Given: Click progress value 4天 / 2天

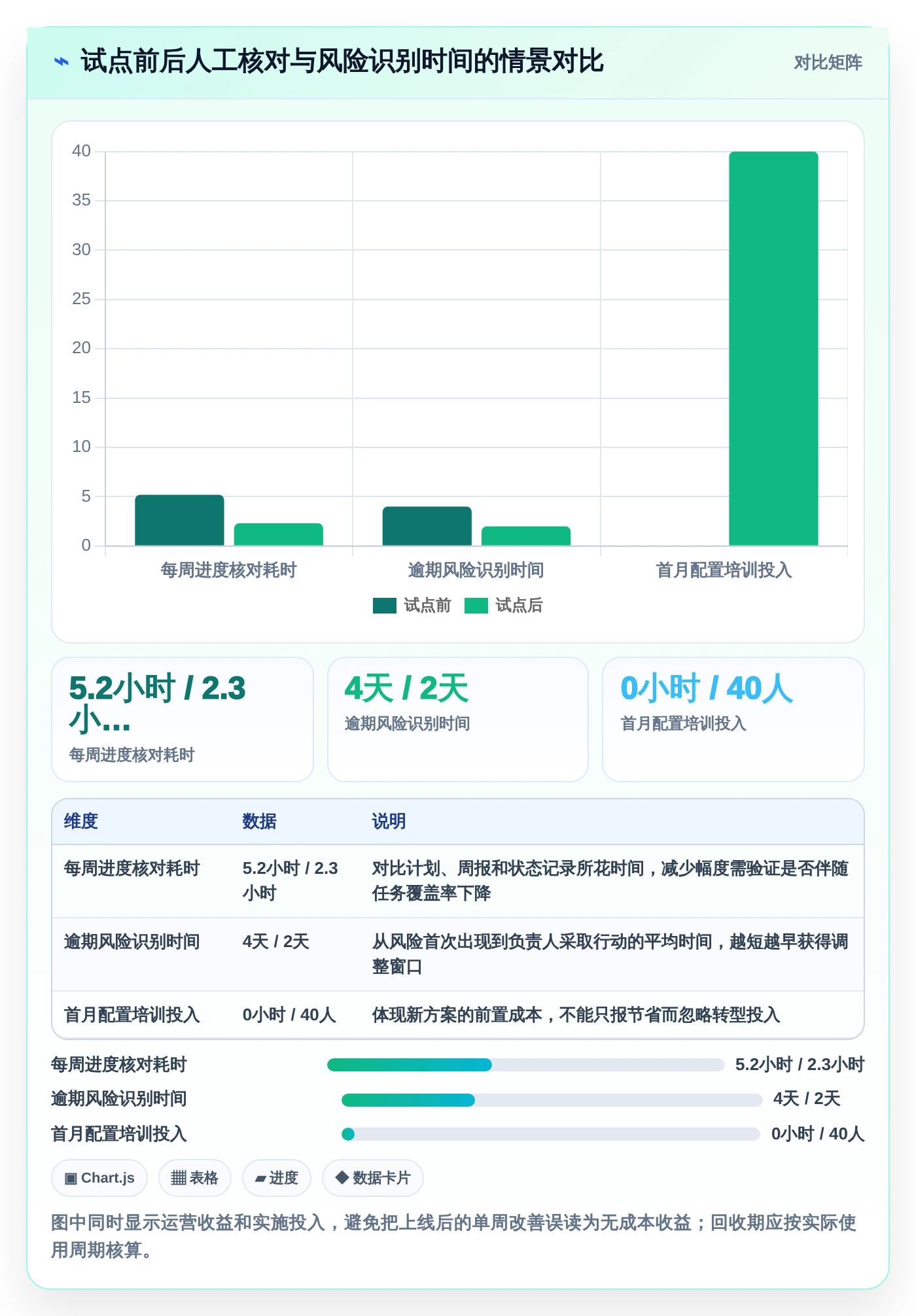Looking at the screenshot, I should tap(807, 1099).
